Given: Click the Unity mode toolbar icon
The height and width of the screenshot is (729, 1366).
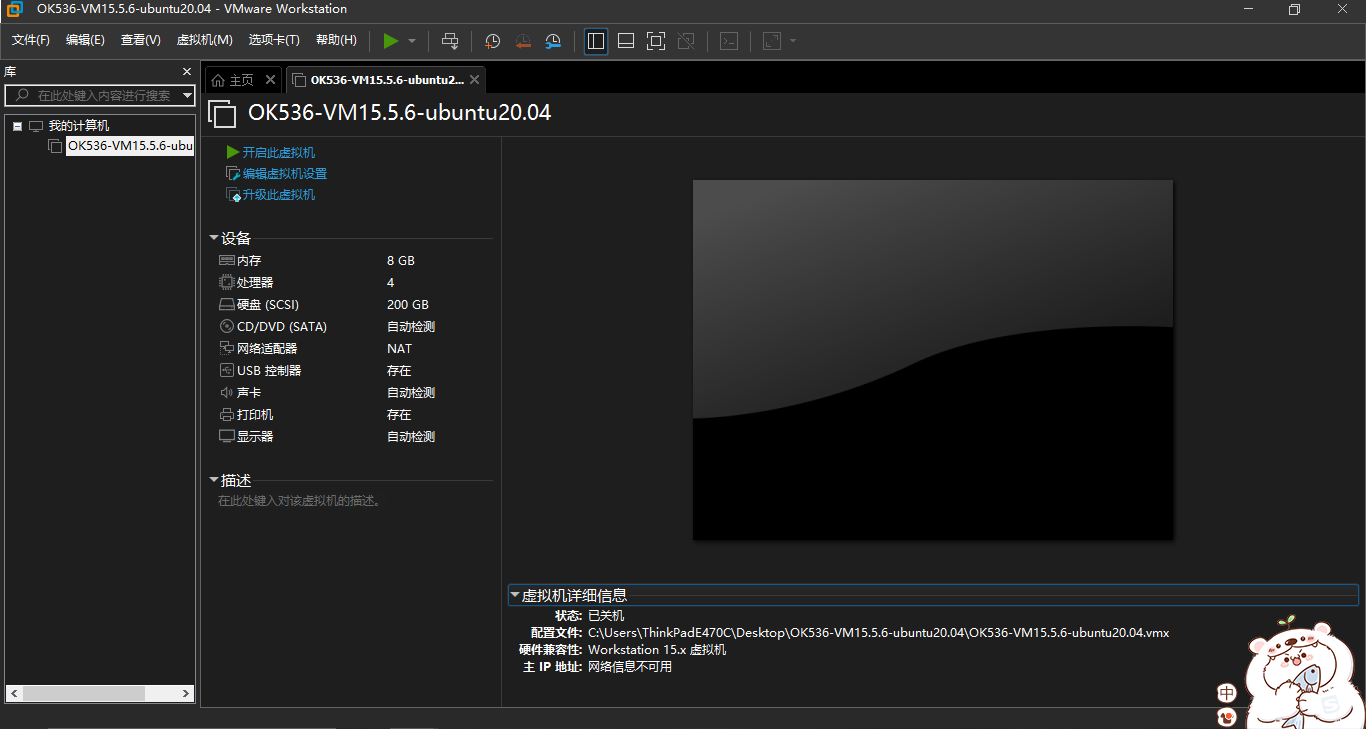Looking at the screenshot, I should pos(686,41).
